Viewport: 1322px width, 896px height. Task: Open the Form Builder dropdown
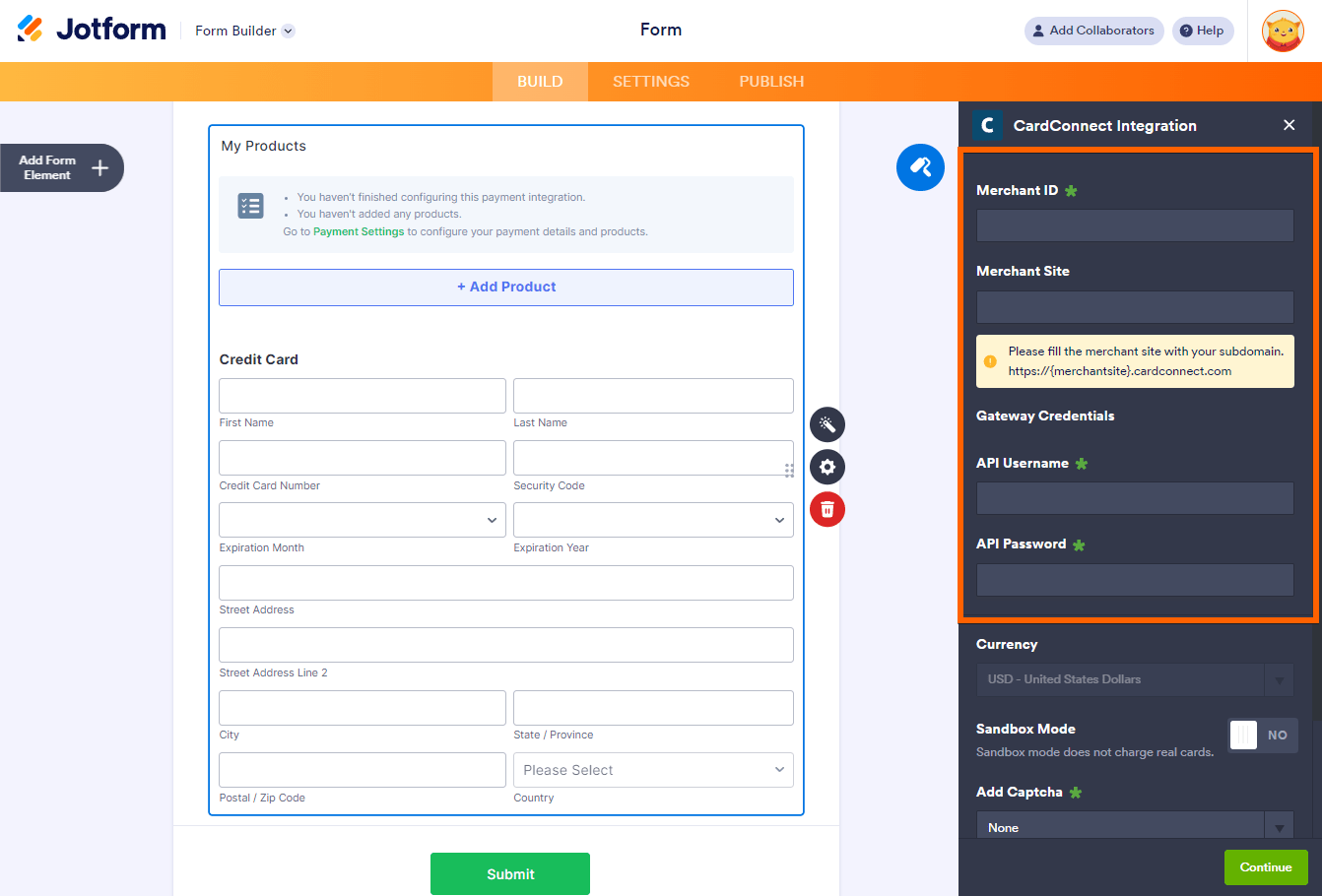pyautogui.click(x=244, y=31)
